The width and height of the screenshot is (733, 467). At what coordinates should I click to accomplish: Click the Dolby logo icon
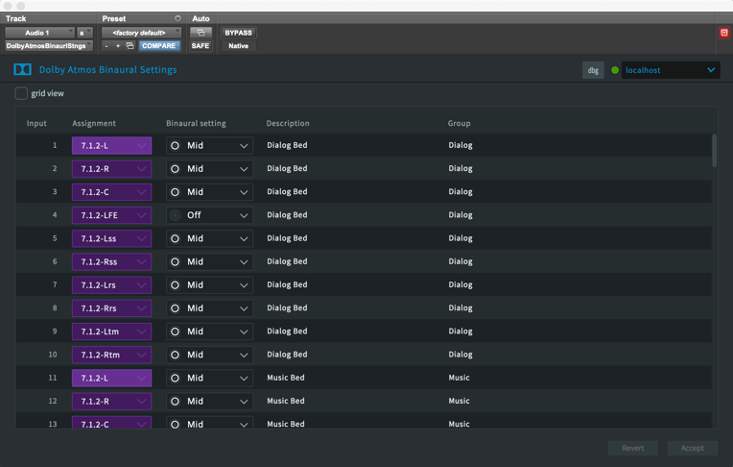pyautogui.click(x=23, y=70)
